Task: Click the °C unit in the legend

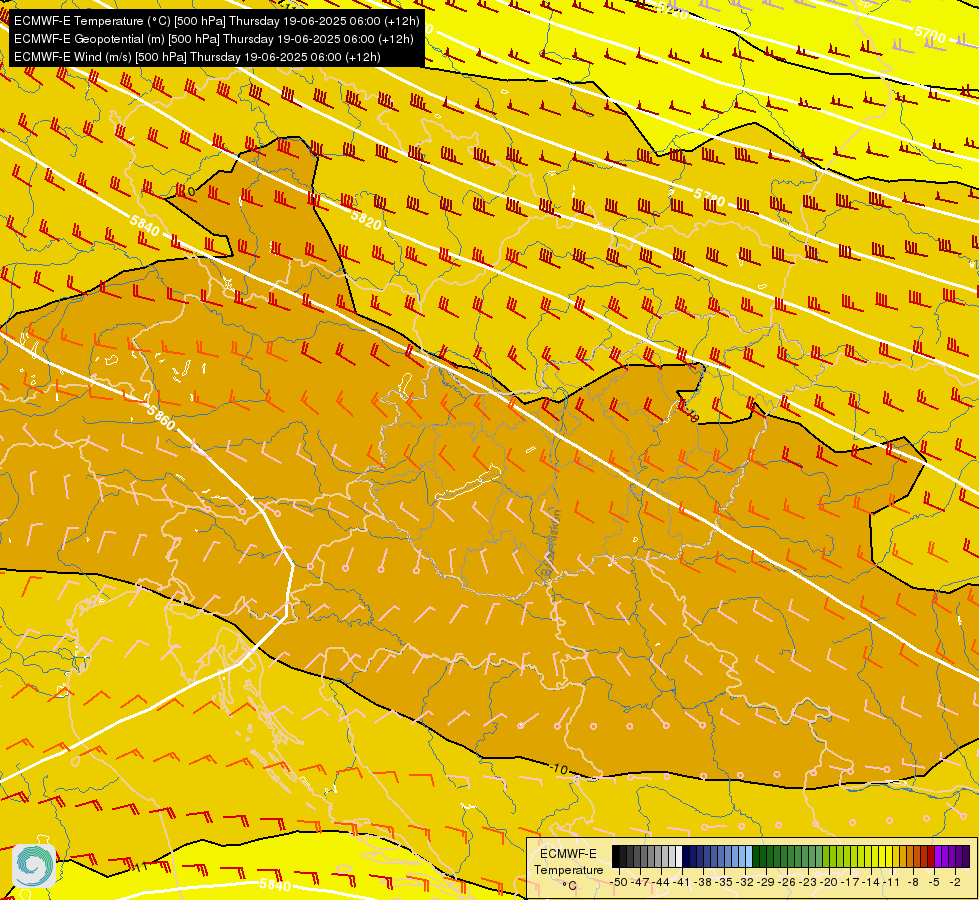Action: tap(569, 886)
